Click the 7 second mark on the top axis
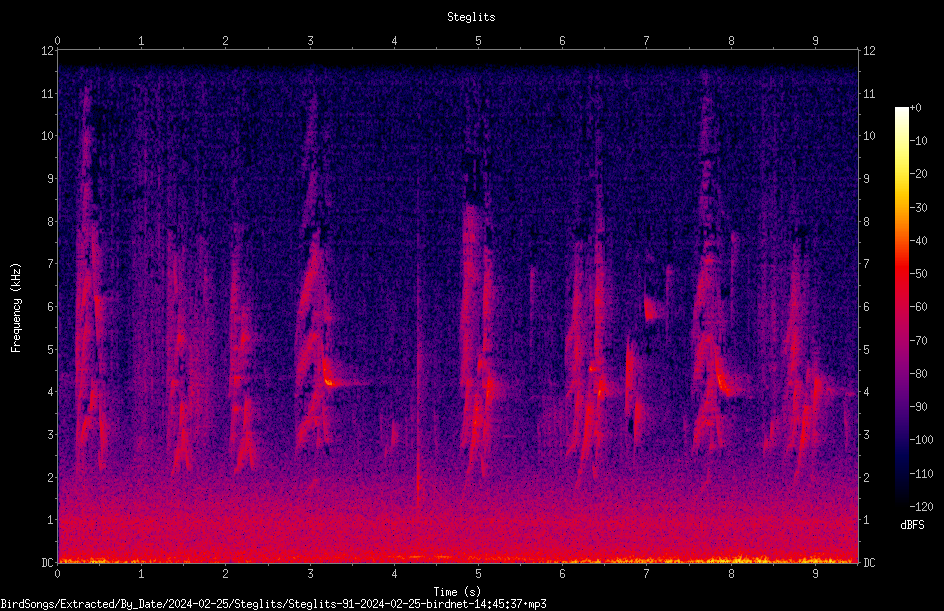The width and height of the screenshot is (944, 611). (x=647, y=40)
